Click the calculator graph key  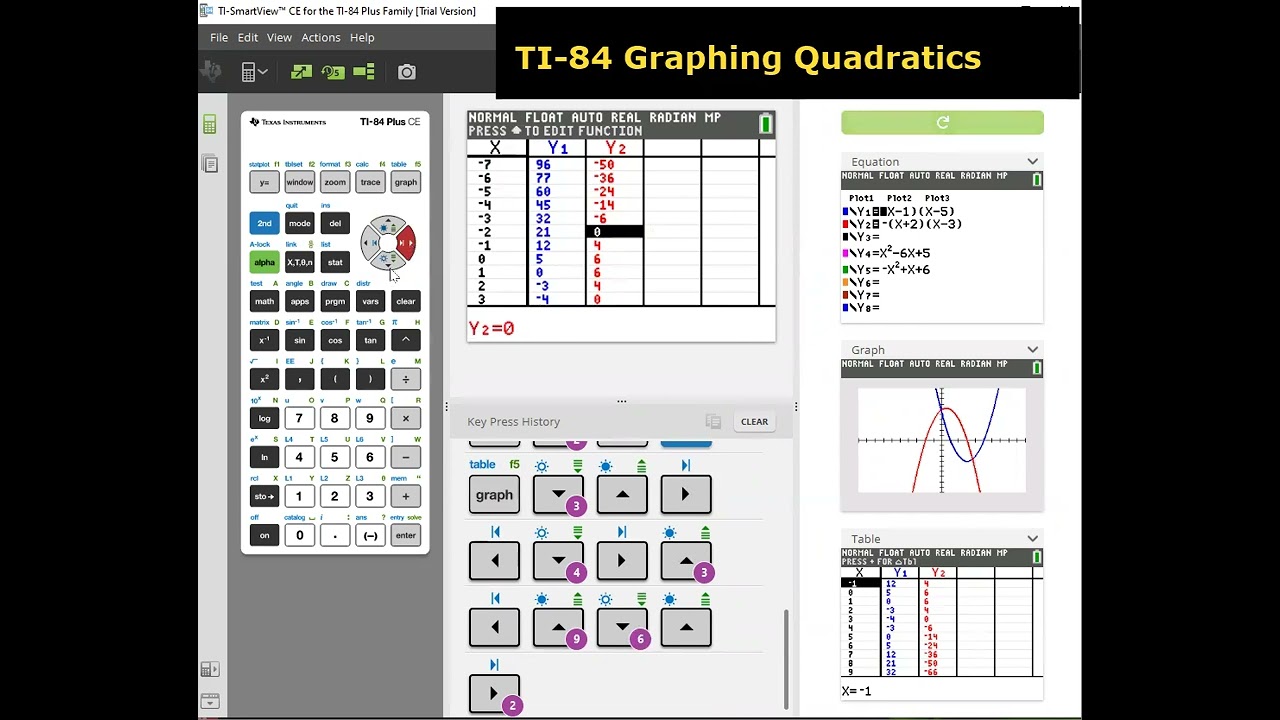405,182
